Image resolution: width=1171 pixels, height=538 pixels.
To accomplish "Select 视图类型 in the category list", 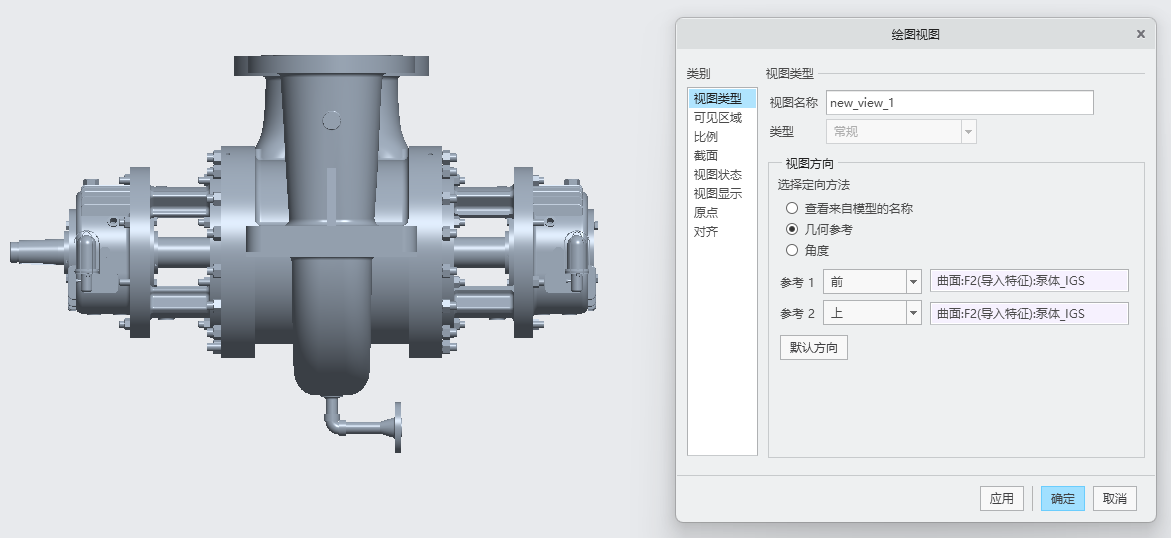I will click(x=717, y=98).
